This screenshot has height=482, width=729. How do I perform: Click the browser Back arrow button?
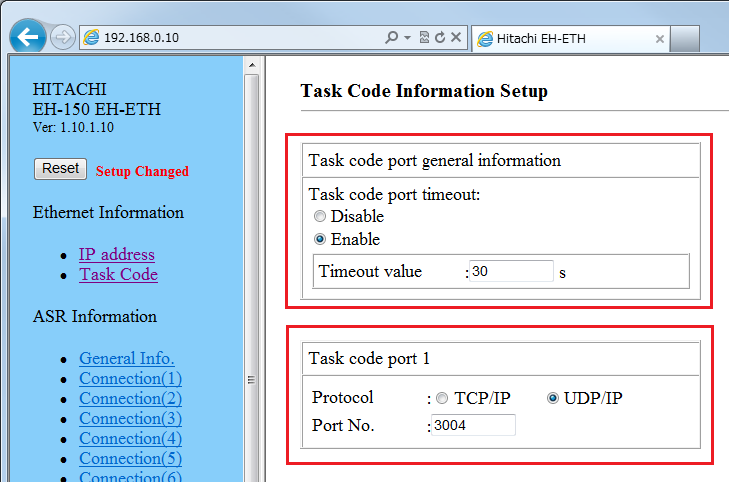pos(27,37)
